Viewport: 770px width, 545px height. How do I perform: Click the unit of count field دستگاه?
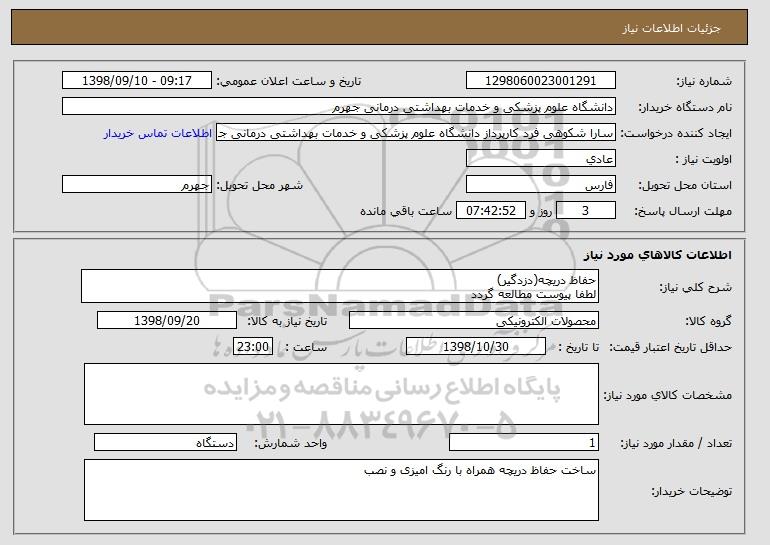(x=165, y=442)
